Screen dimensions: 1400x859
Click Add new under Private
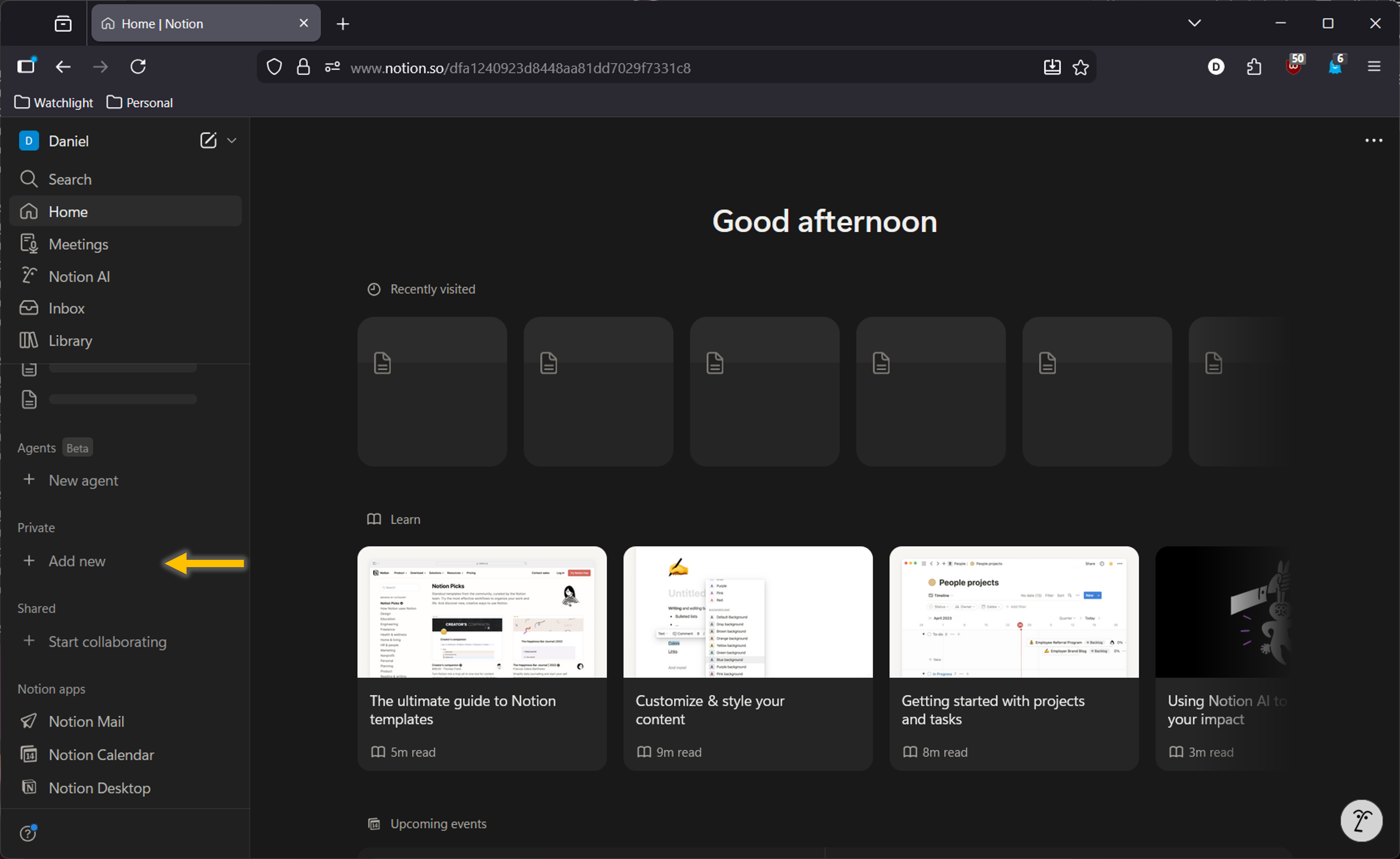[77, 561]
